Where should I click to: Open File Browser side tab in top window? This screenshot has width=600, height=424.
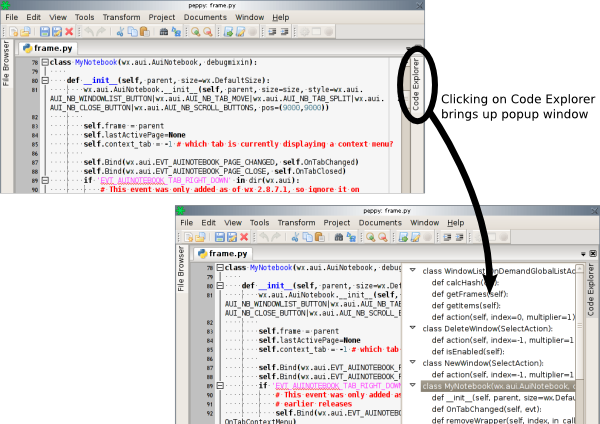[x=7, y=65]
